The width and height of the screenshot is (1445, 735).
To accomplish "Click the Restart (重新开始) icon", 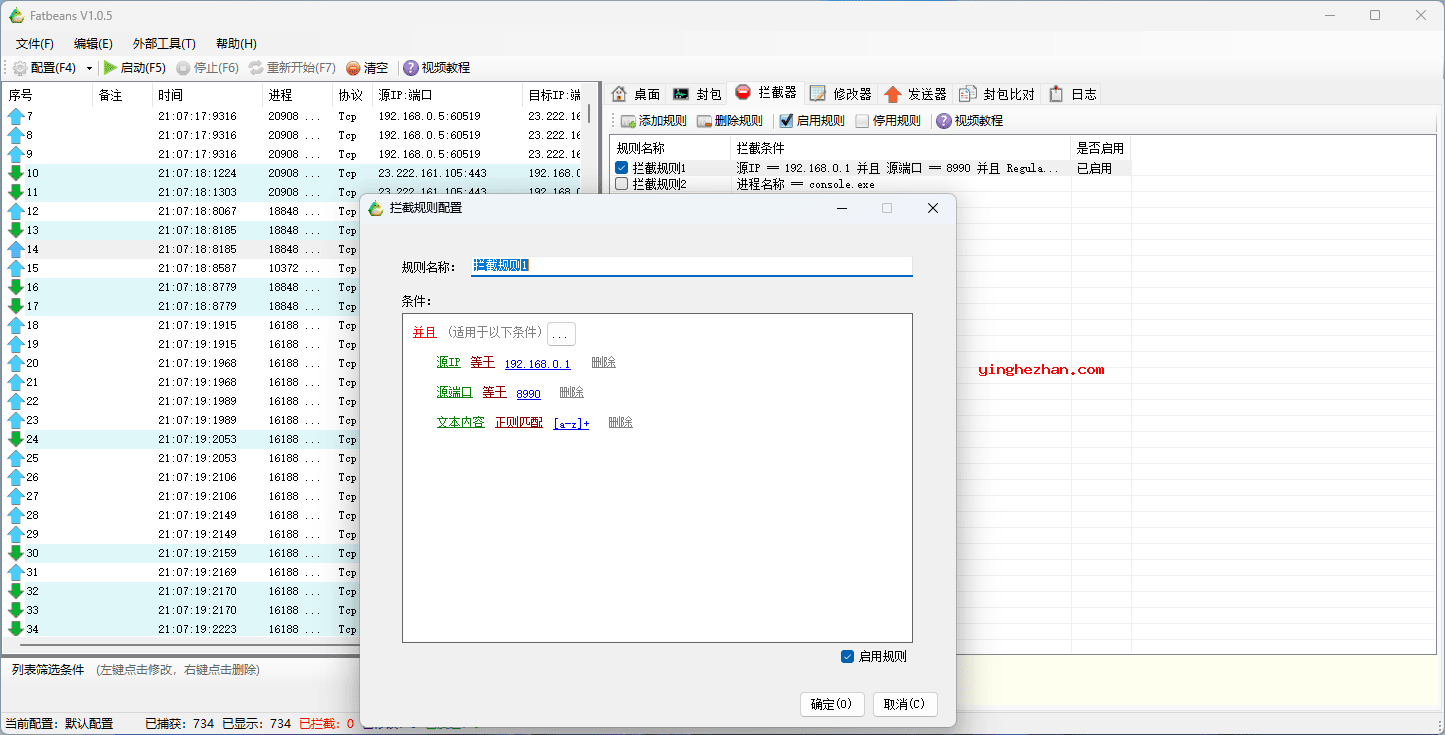I will 256,68.
